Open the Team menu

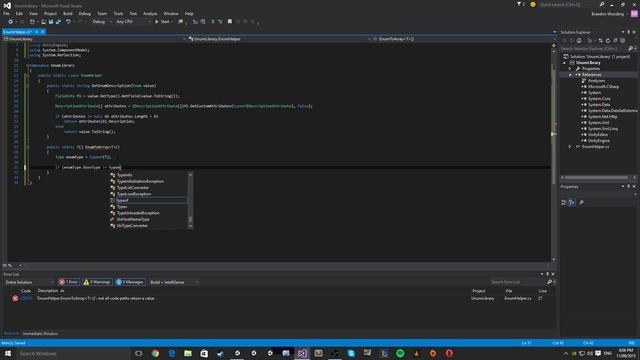[102, 13]
